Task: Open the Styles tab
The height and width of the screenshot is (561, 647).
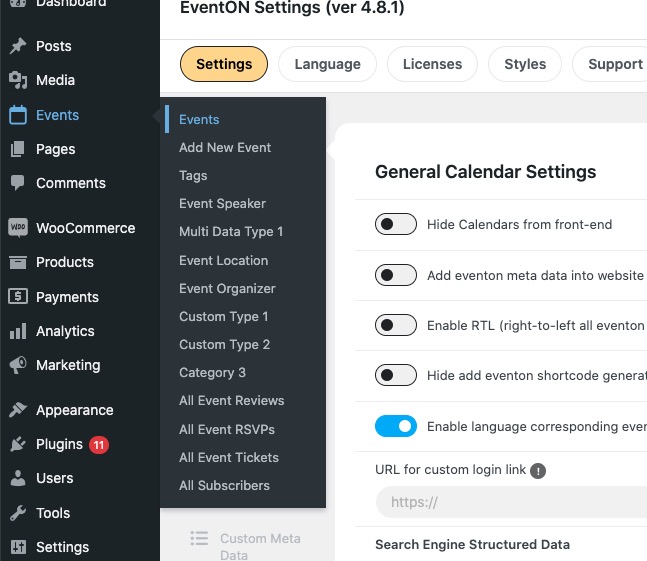Action: pos(525,64)
